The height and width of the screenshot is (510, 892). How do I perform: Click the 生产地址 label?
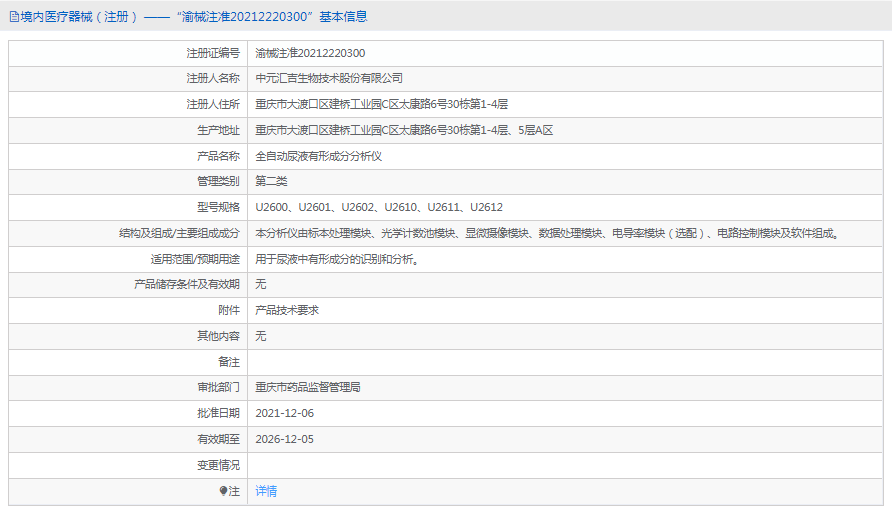point(218,131)
